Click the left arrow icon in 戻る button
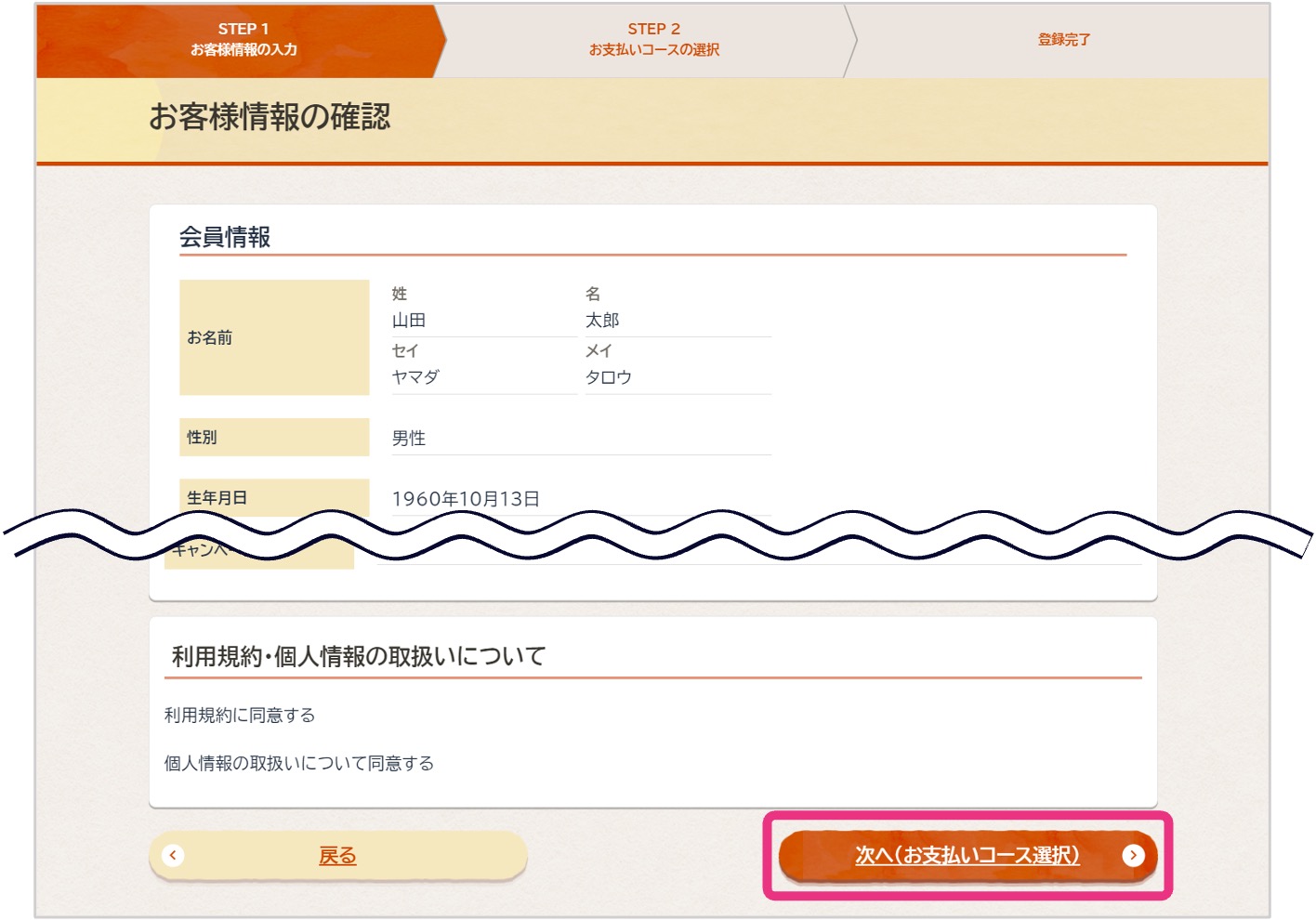Viewport: 1316px width, 920px height. coord(173,855)
